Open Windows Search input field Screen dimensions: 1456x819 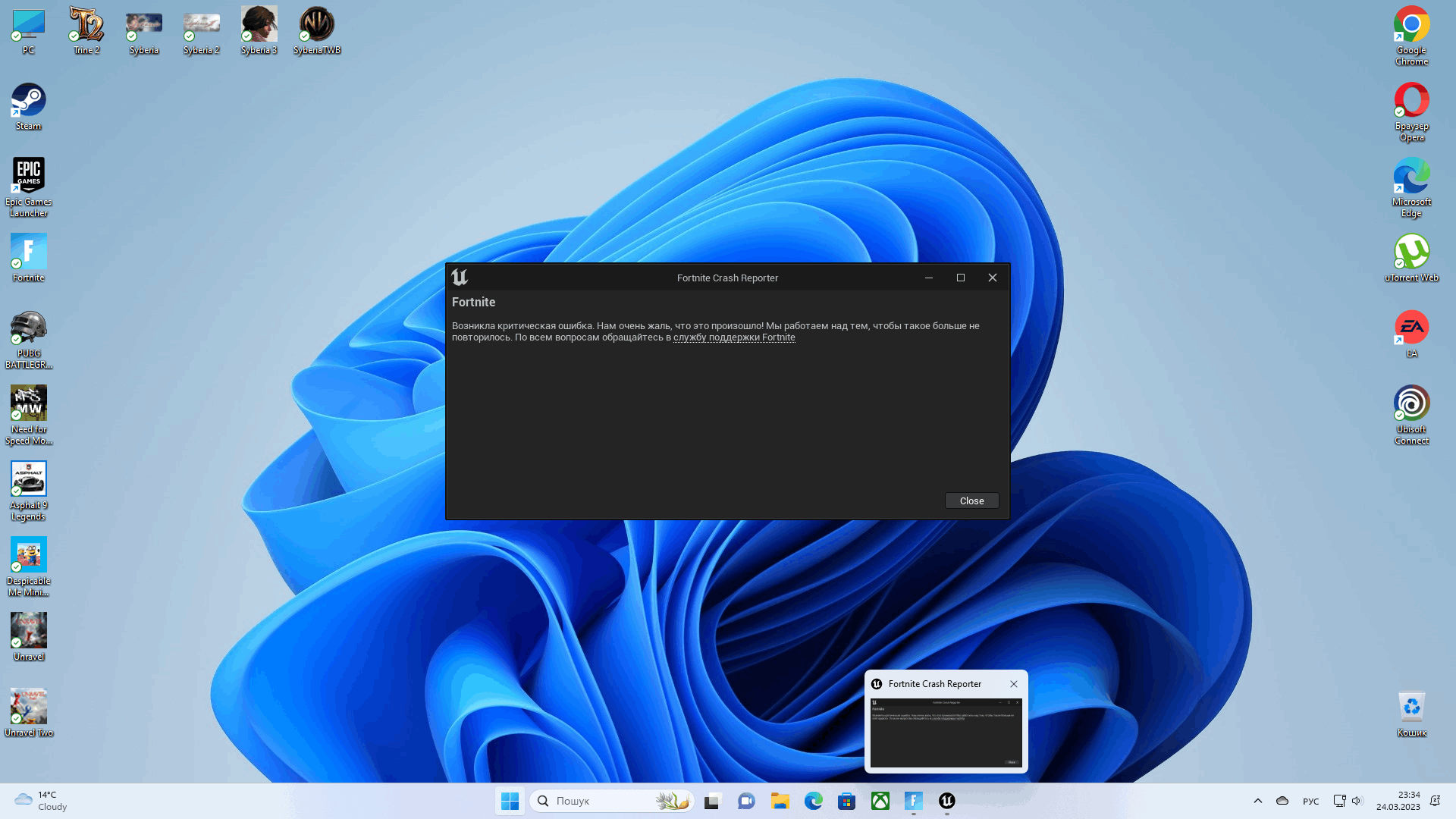pos(610,800)
